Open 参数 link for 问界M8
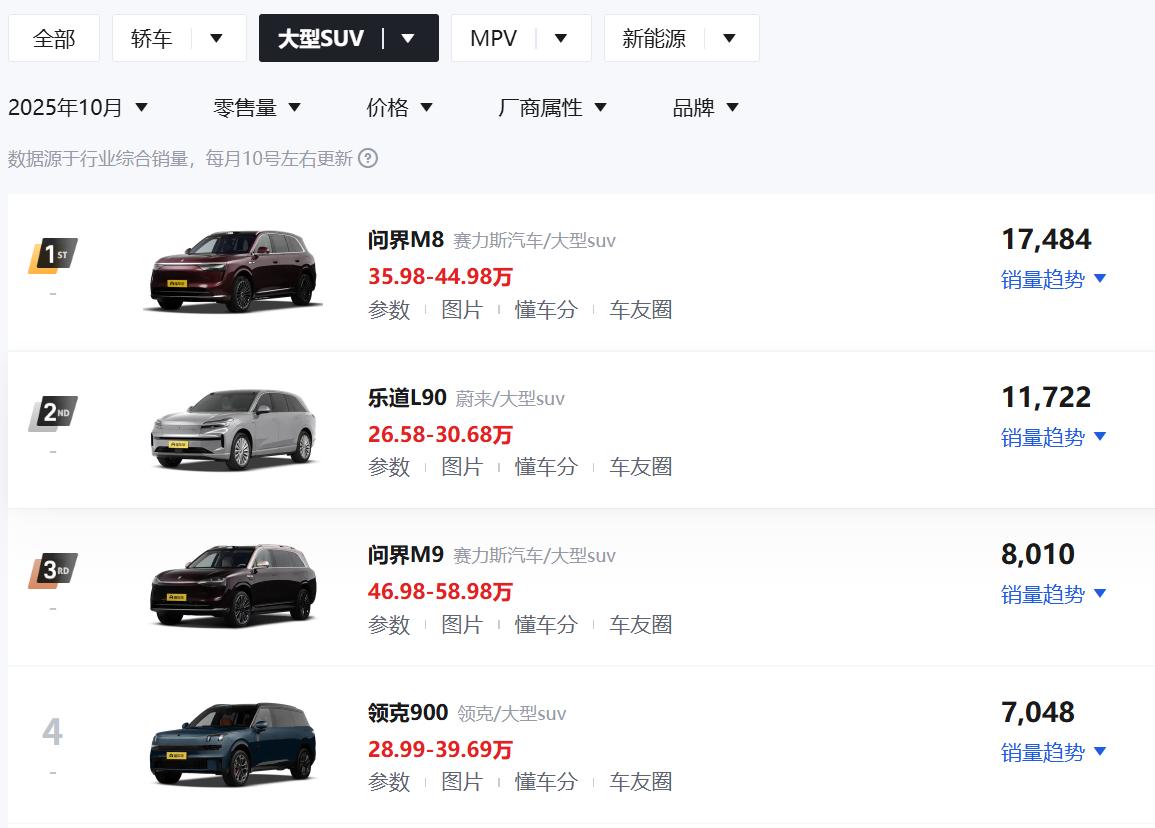The image size is (1155, 828). pos(389,310)
